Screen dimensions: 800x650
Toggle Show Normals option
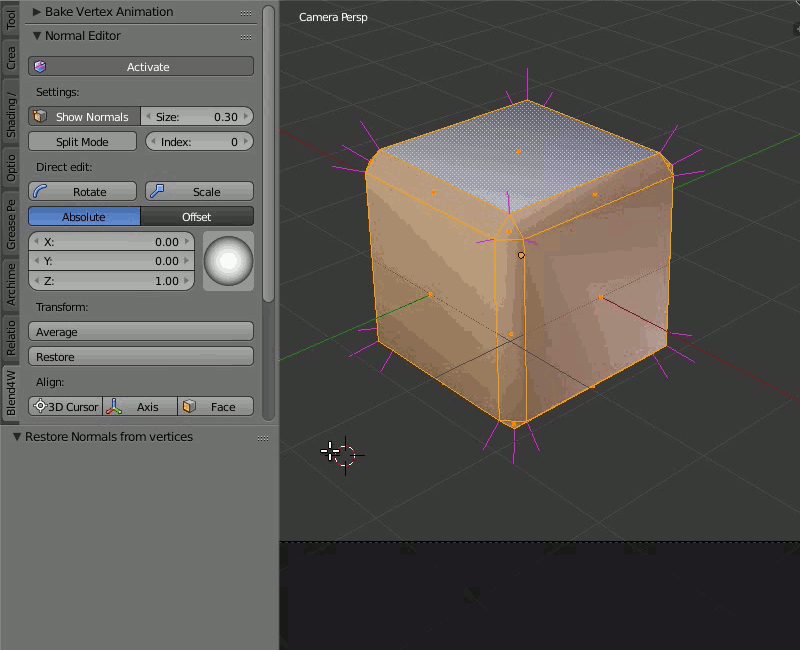pos(84,116)
